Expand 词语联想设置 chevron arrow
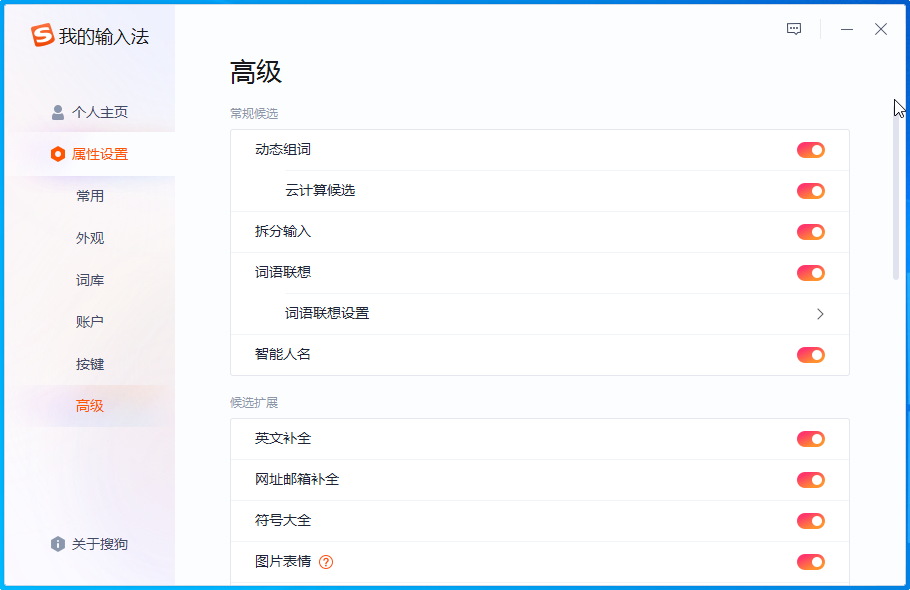 tap(820, 314)
